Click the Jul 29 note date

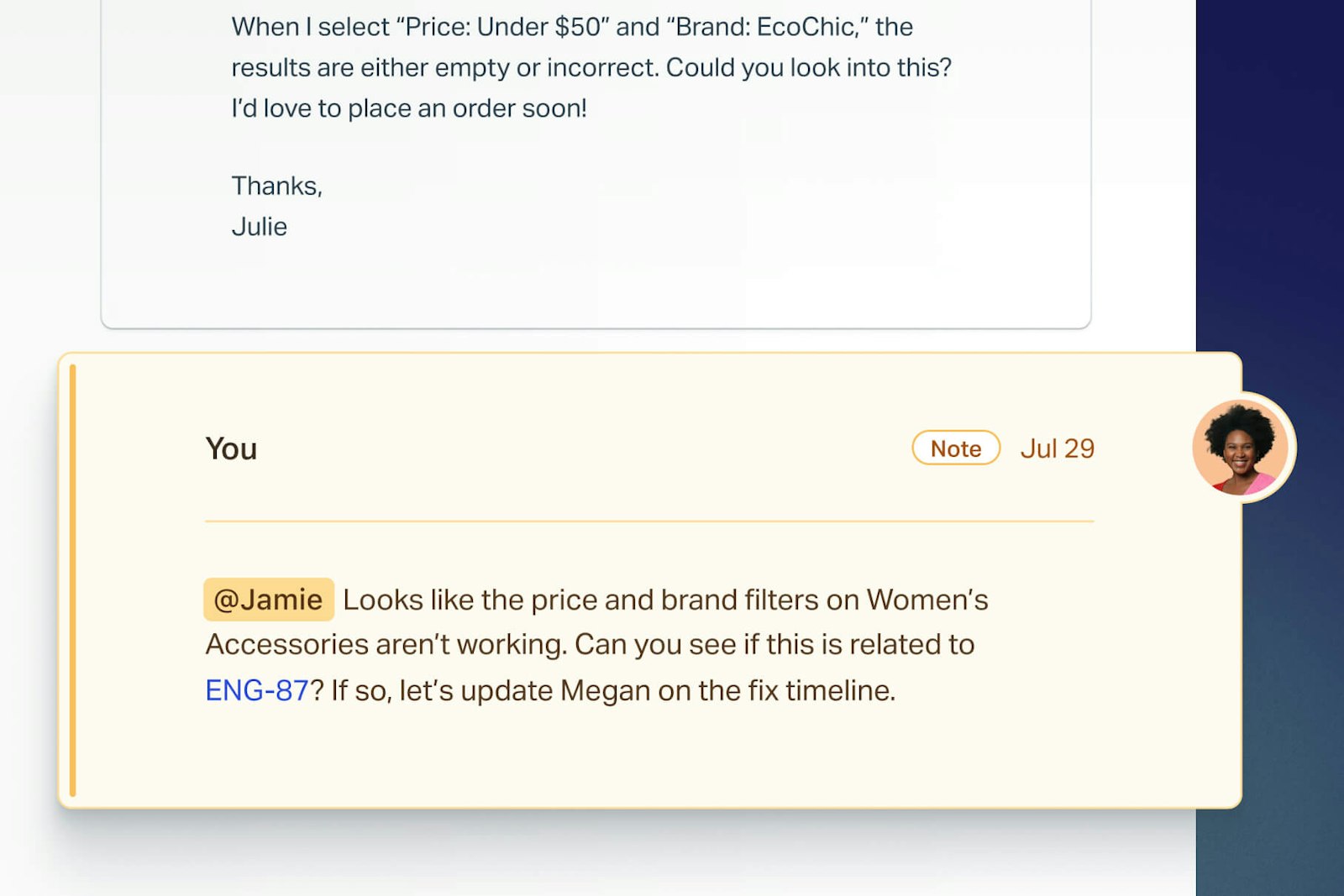pos(1057,448)
